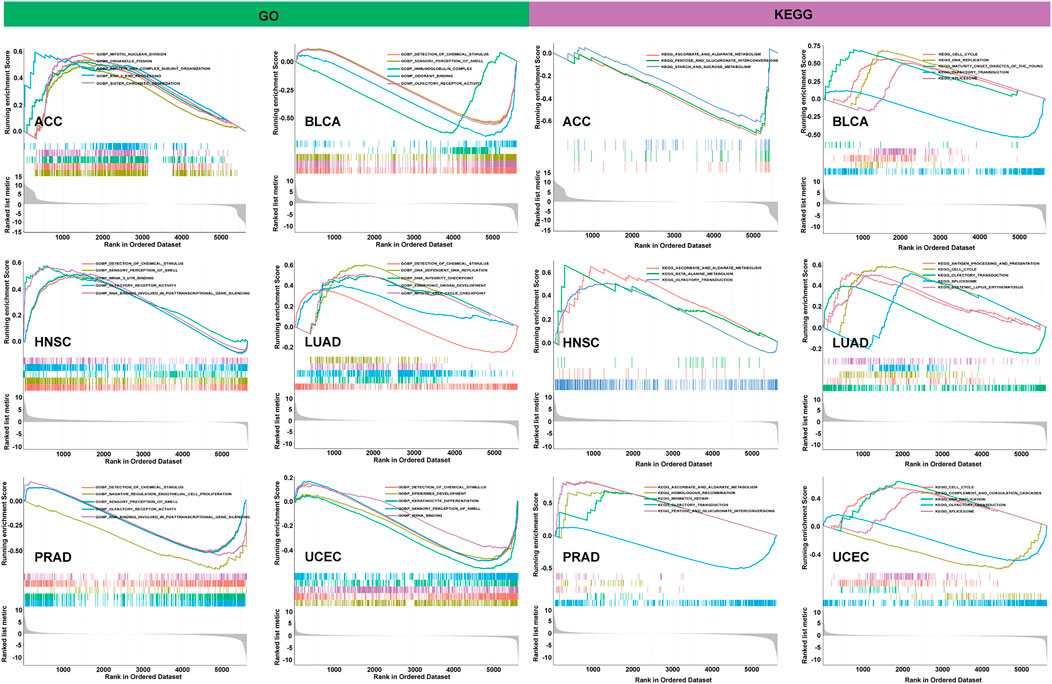The image size is (1052, 684).
Task: Pick KEGG_OLFACTORY_TRANSDUCTION in the KEGG HNSC legend
Action: point(696,280)
